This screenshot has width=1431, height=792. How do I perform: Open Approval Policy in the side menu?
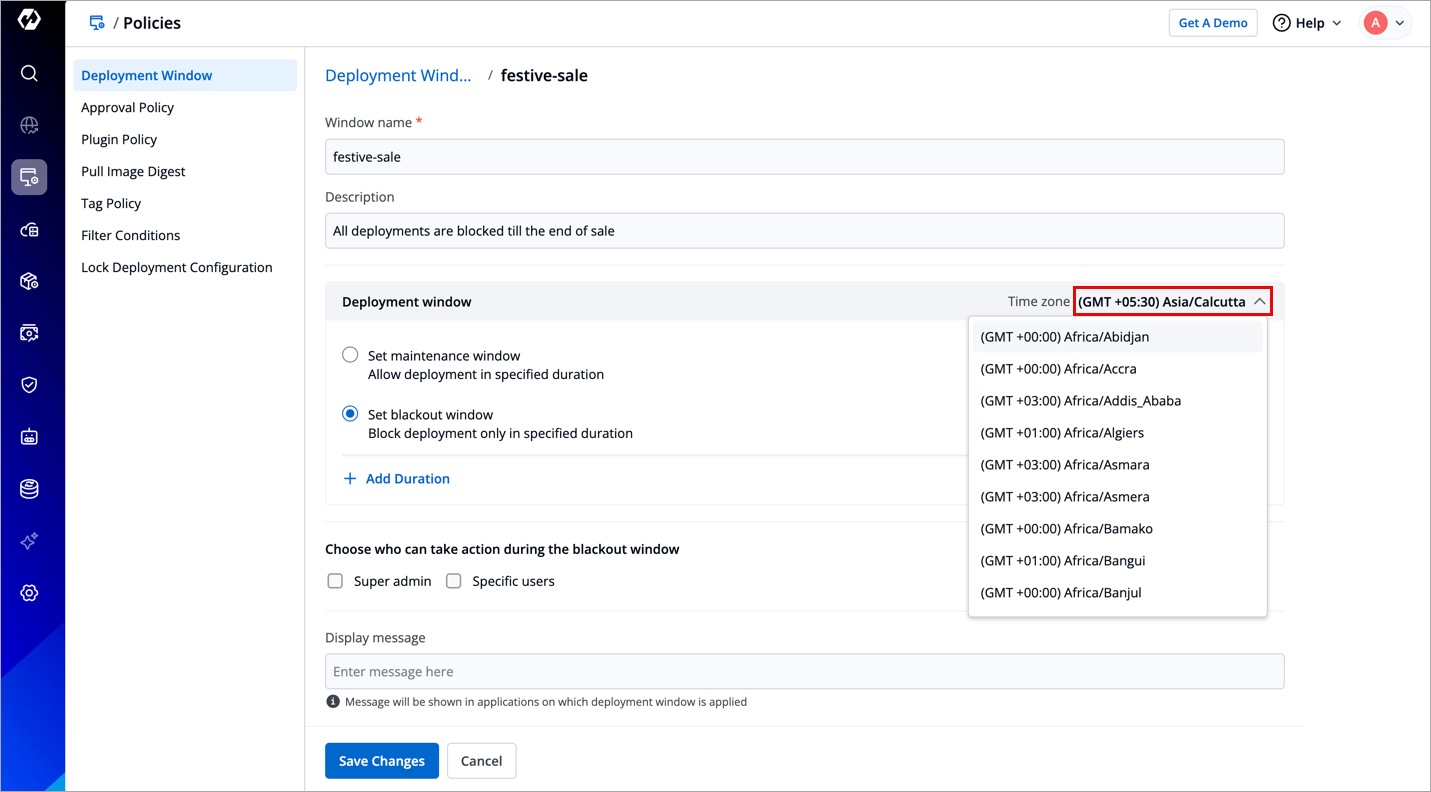tap(128, 107)
